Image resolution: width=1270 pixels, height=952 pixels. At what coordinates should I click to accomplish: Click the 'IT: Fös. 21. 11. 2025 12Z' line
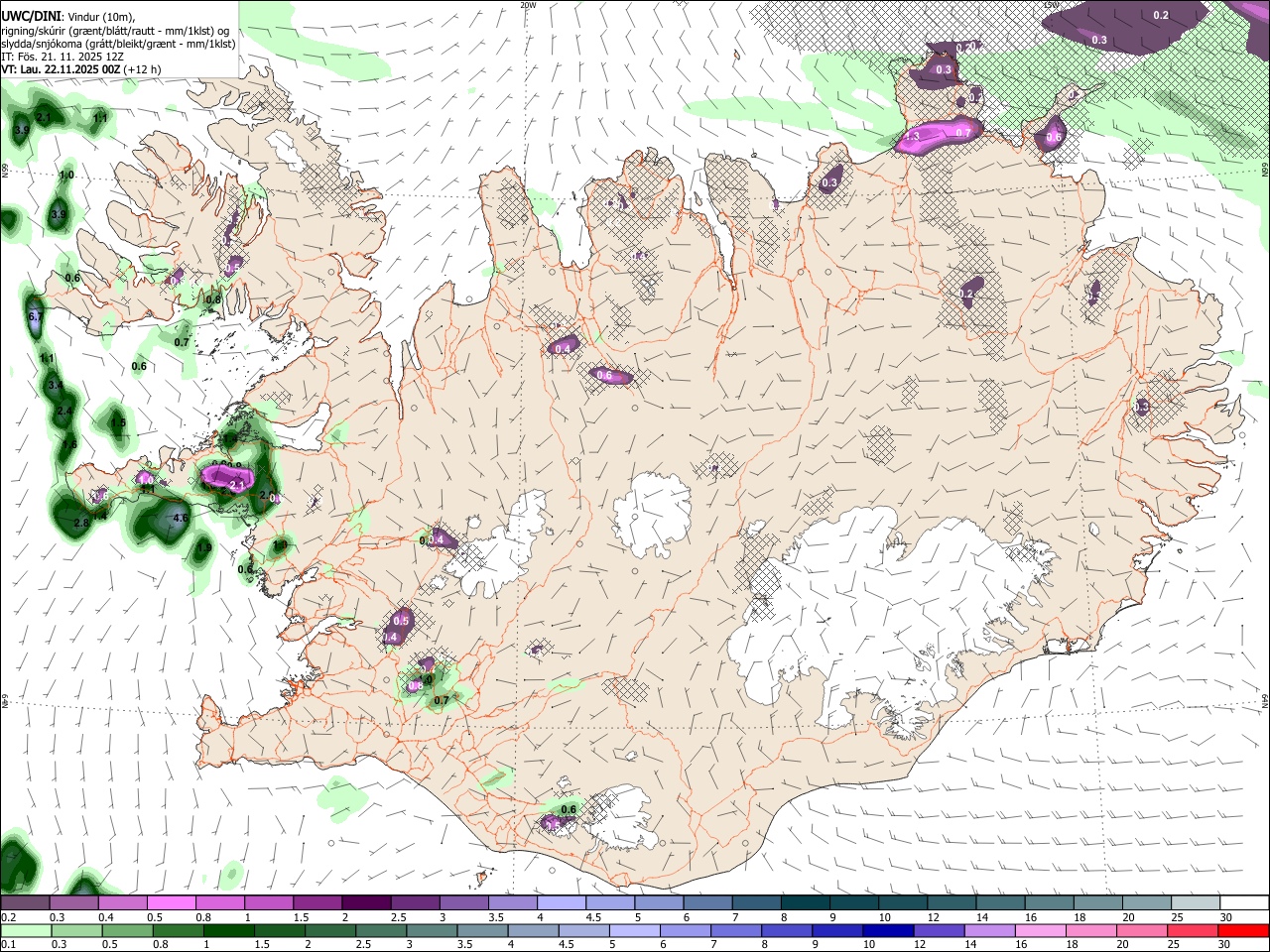[63, 57]
